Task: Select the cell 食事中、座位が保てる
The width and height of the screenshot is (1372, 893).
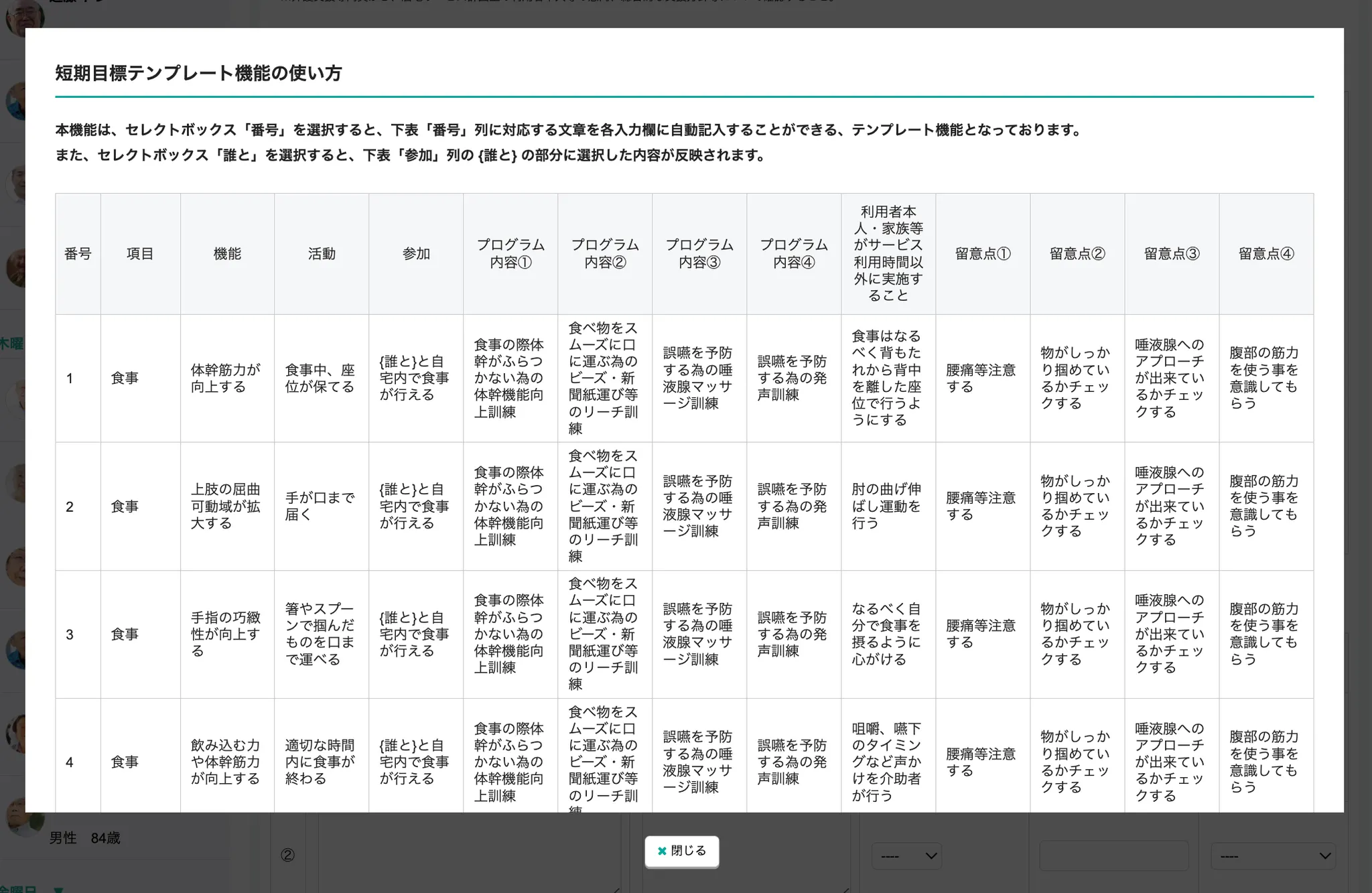Action: (x=322, y=379)
